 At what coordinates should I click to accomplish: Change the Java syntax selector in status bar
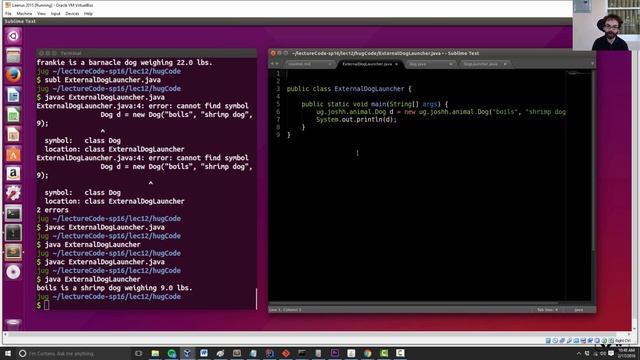[579, 310]
